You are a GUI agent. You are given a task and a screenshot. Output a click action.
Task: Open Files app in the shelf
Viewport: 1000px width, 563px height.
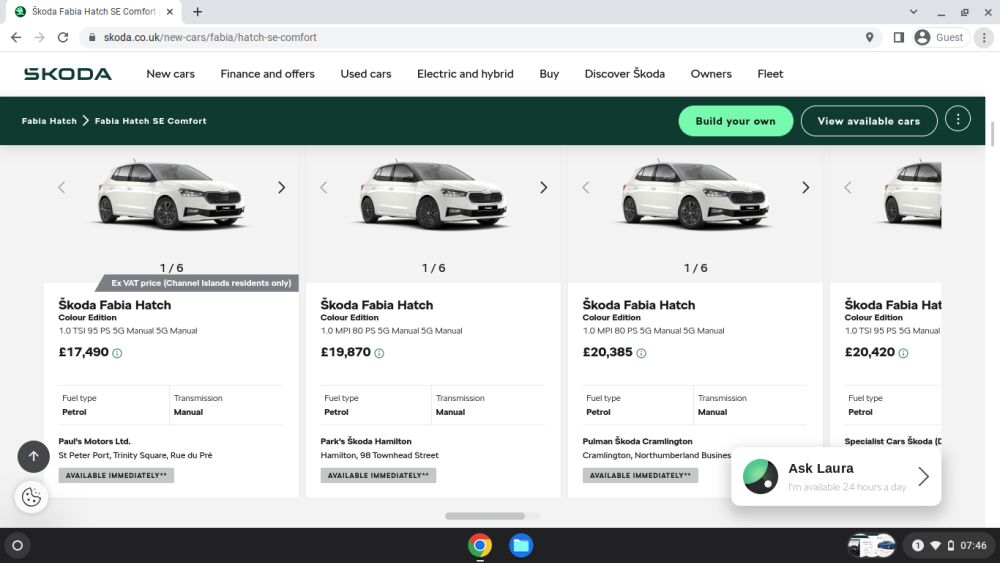(x=521, y=546)
